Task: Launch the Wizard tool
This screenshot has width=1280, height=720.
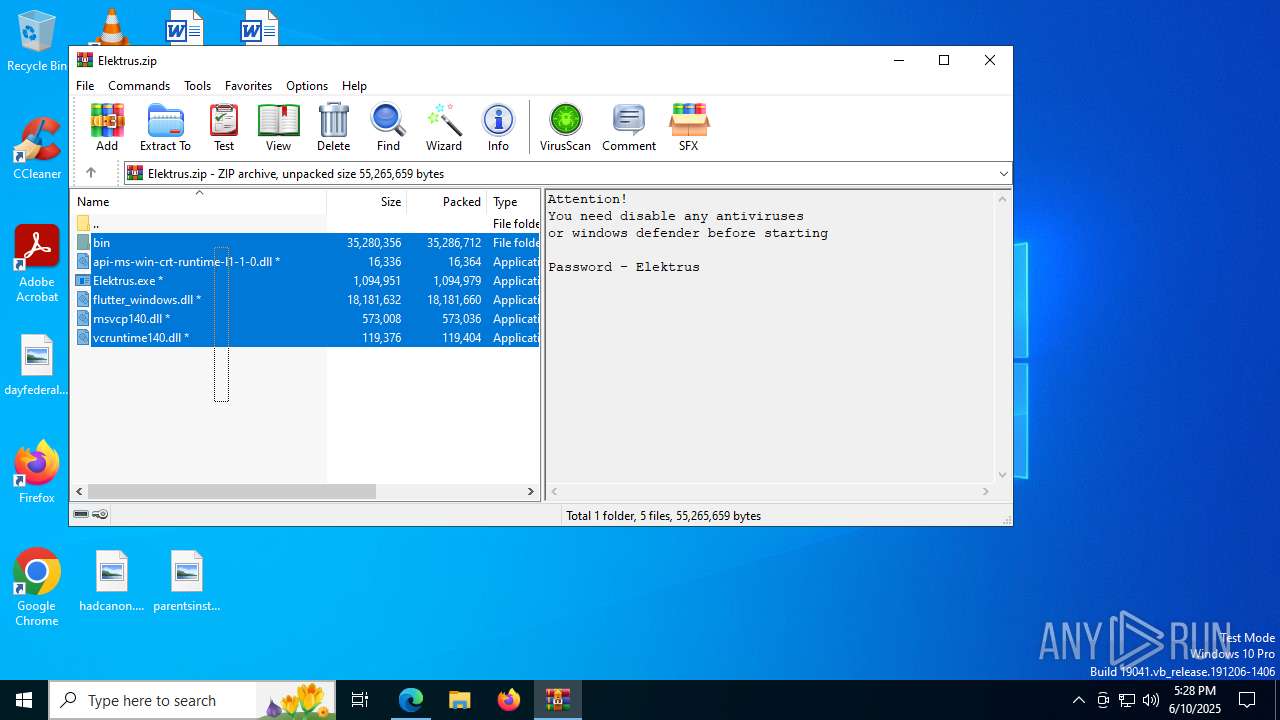Action: [444, 127]
